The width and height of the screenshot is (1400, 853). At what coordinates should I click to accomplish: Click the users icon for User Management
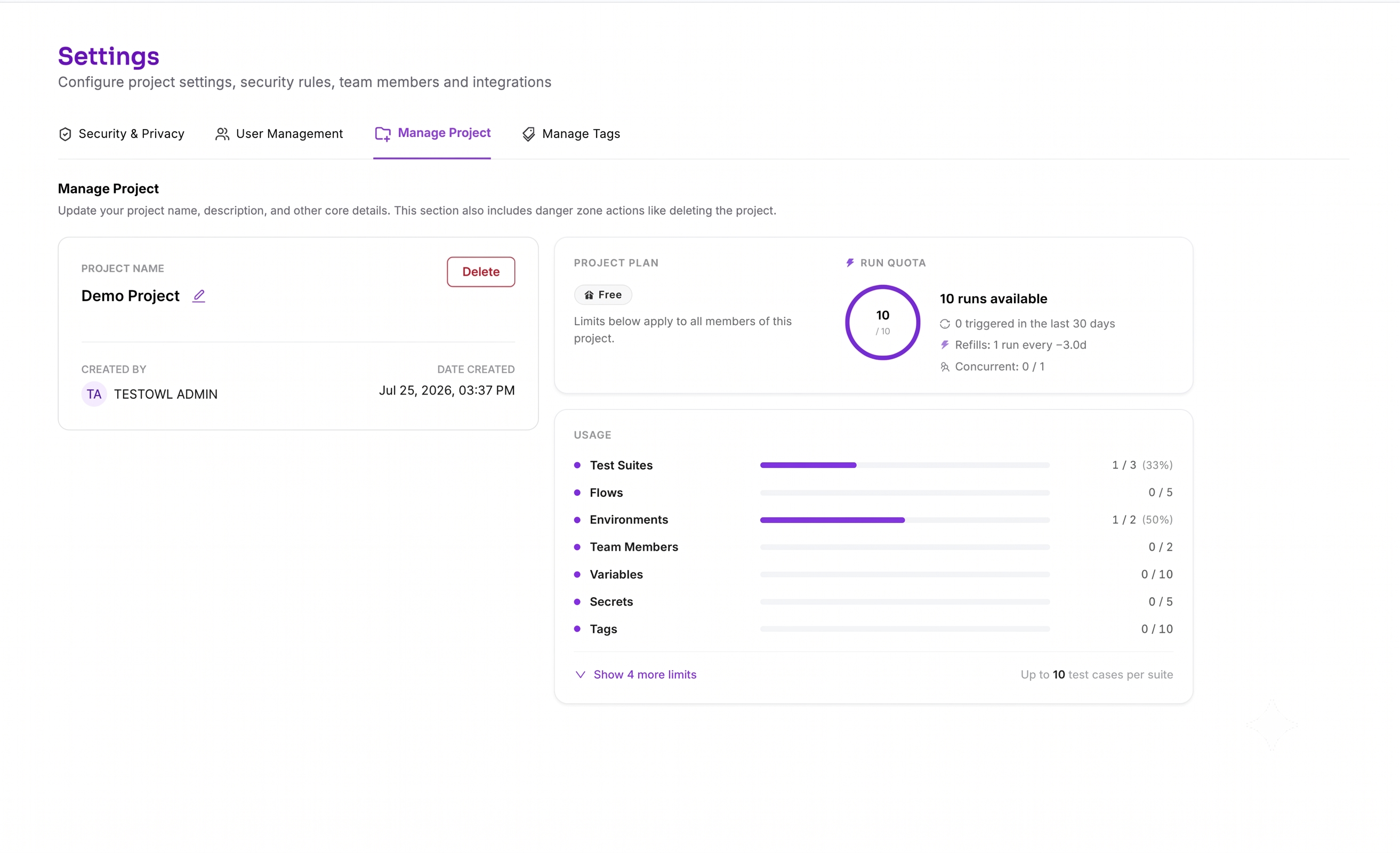[222, 134]
